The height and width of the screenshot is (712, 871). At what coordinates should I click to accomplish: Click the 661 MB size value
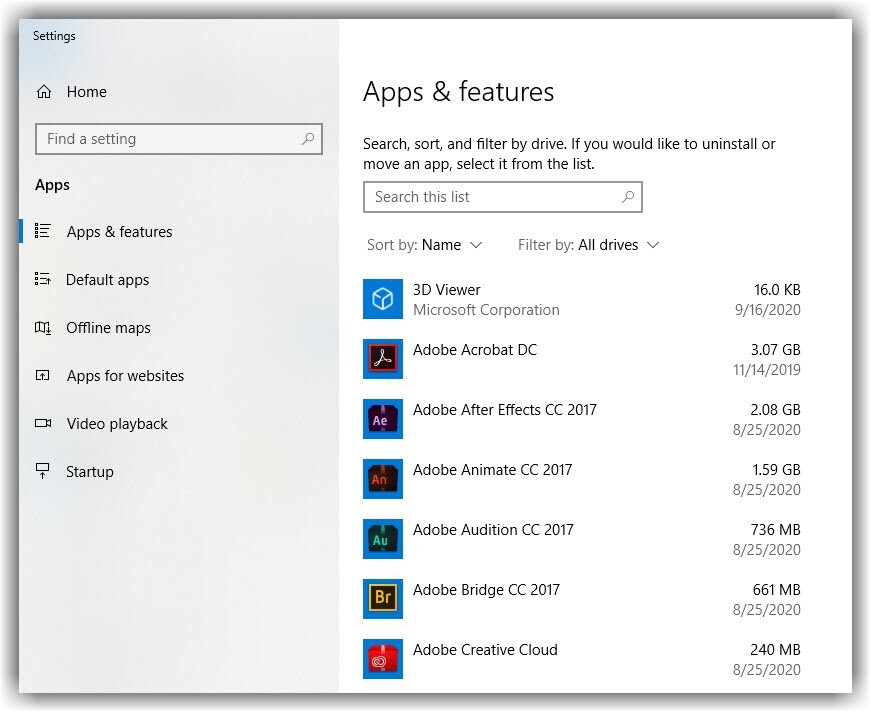click(777, 589)
